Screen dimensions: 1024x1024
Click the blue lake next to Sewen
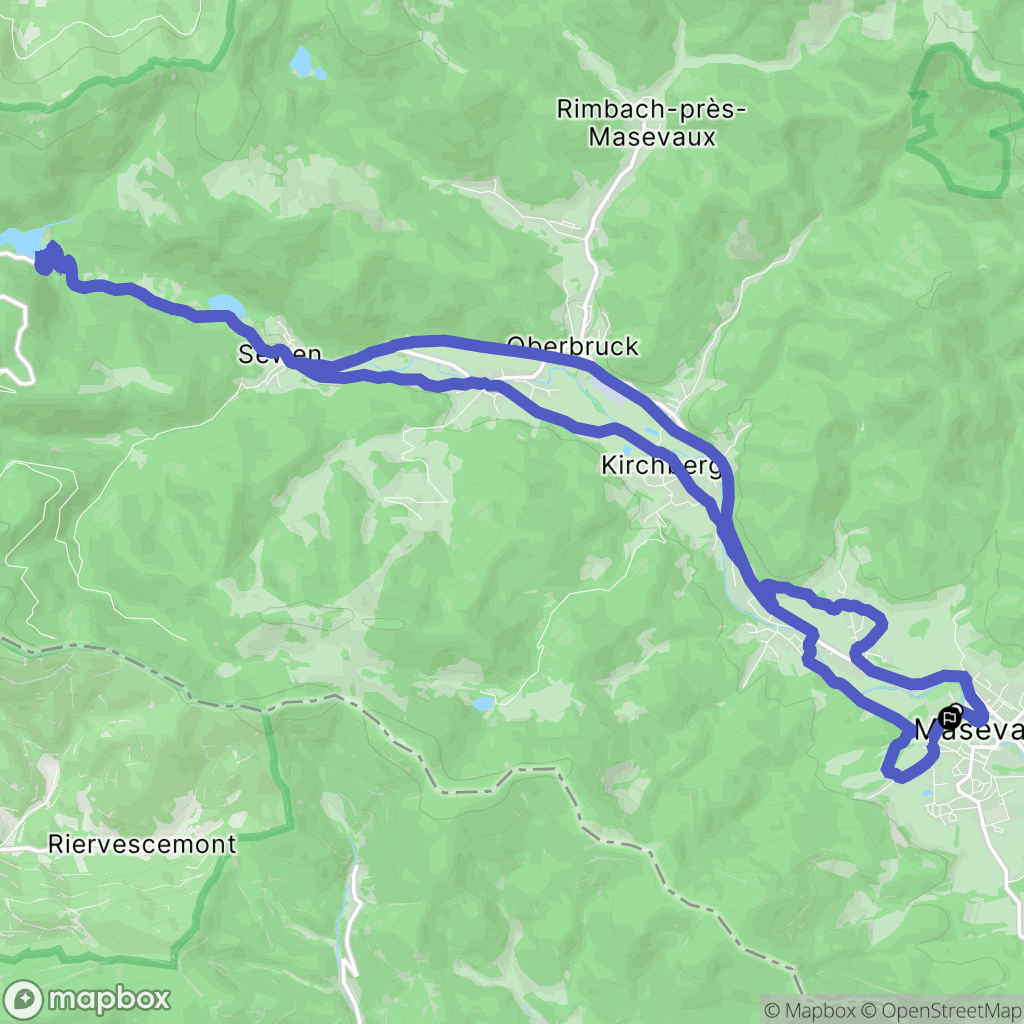pyautogui.click(x=227, y=304)
